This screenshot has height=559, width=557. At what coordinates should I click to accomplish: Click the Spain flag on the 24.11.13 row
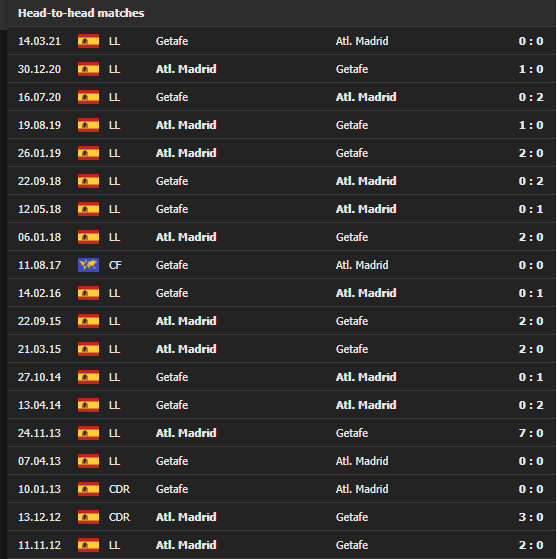[88, 433]
